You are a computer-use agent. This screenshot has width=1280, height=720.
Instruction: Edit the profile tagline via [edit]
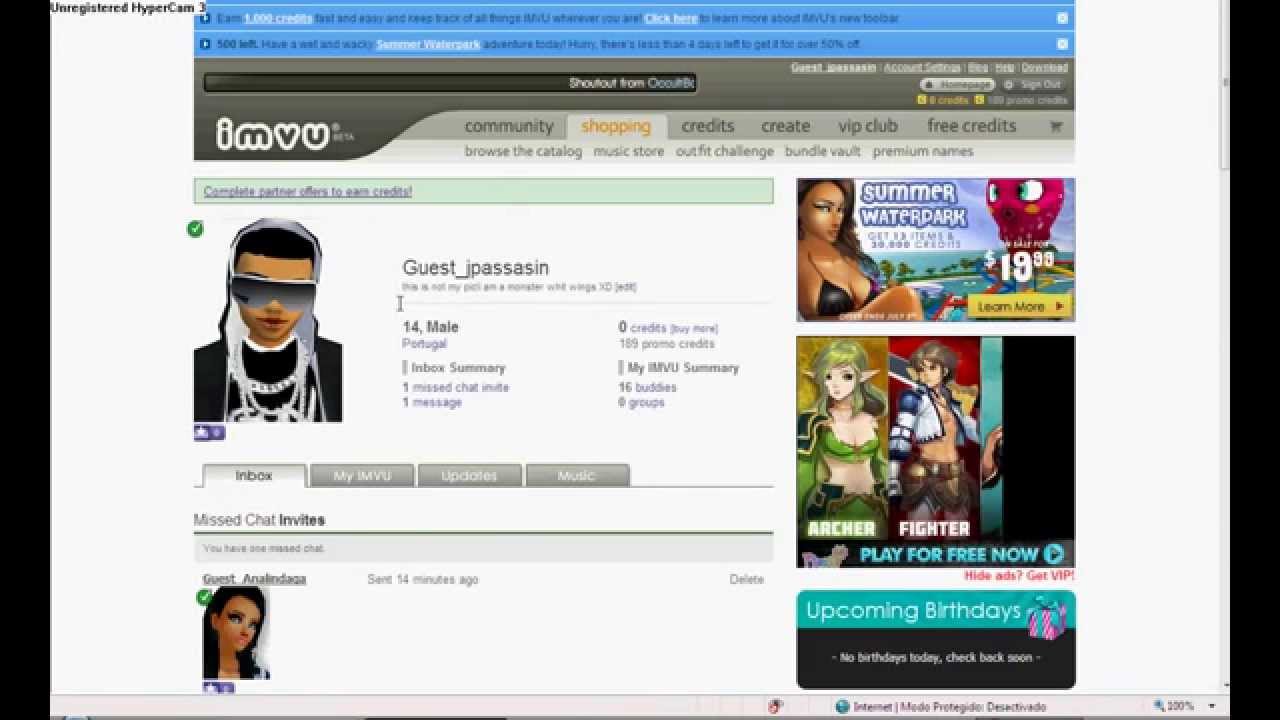click(x=625, y=287)
